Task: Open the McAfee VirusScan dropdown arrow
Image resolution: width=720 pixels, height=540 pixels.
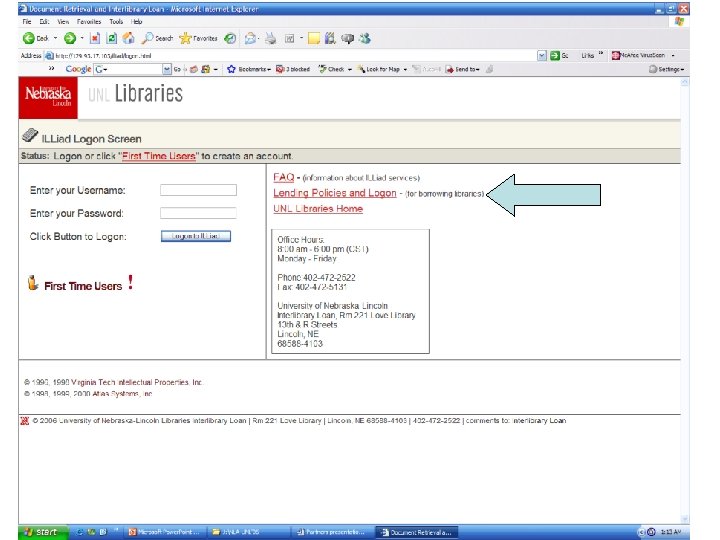Action: pos(673,56)
